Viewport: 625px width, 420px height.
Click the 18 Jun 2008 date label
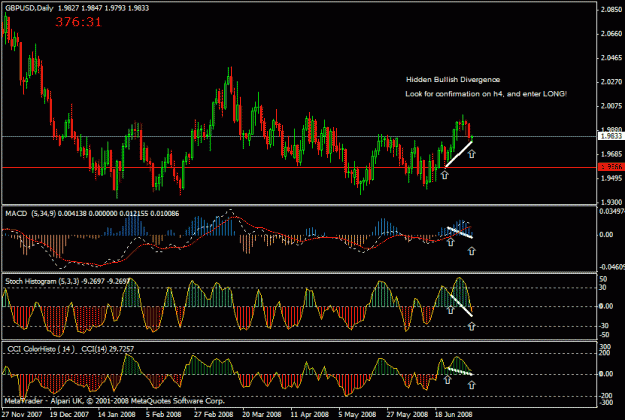[x=454, y=414]
